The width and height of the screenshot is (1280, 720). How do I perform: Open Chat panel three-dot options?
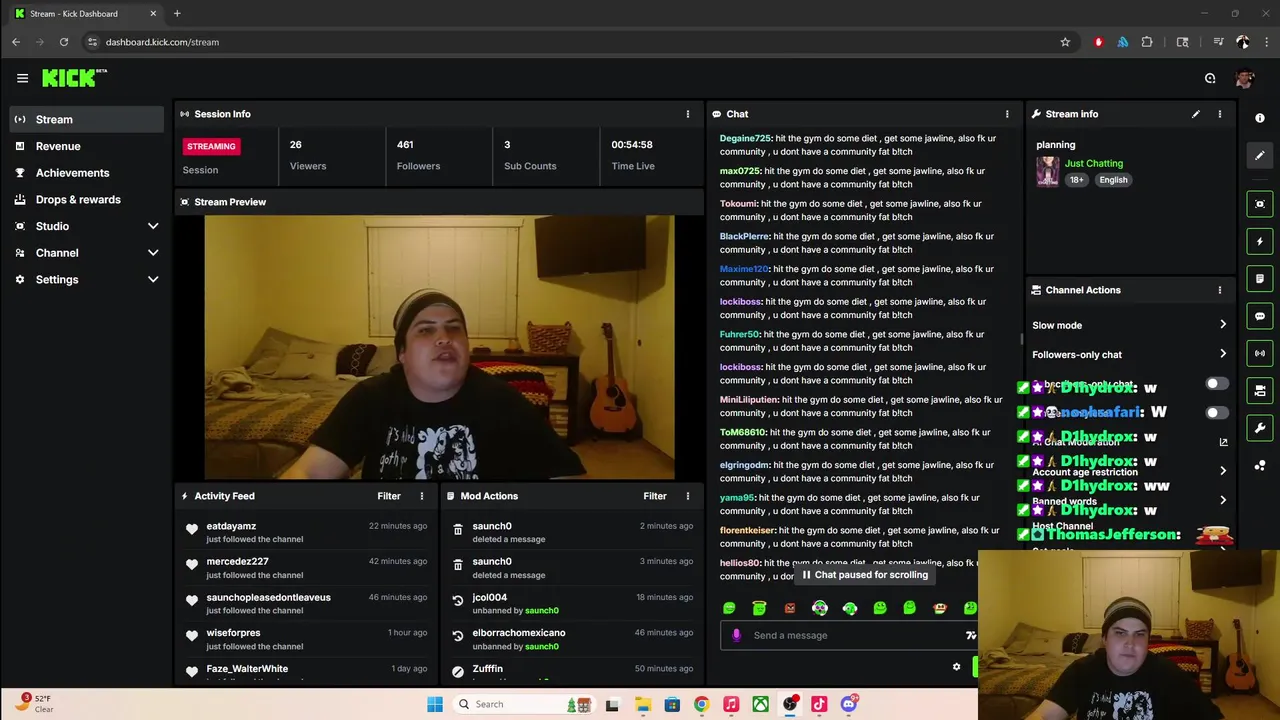[1007, 114]
